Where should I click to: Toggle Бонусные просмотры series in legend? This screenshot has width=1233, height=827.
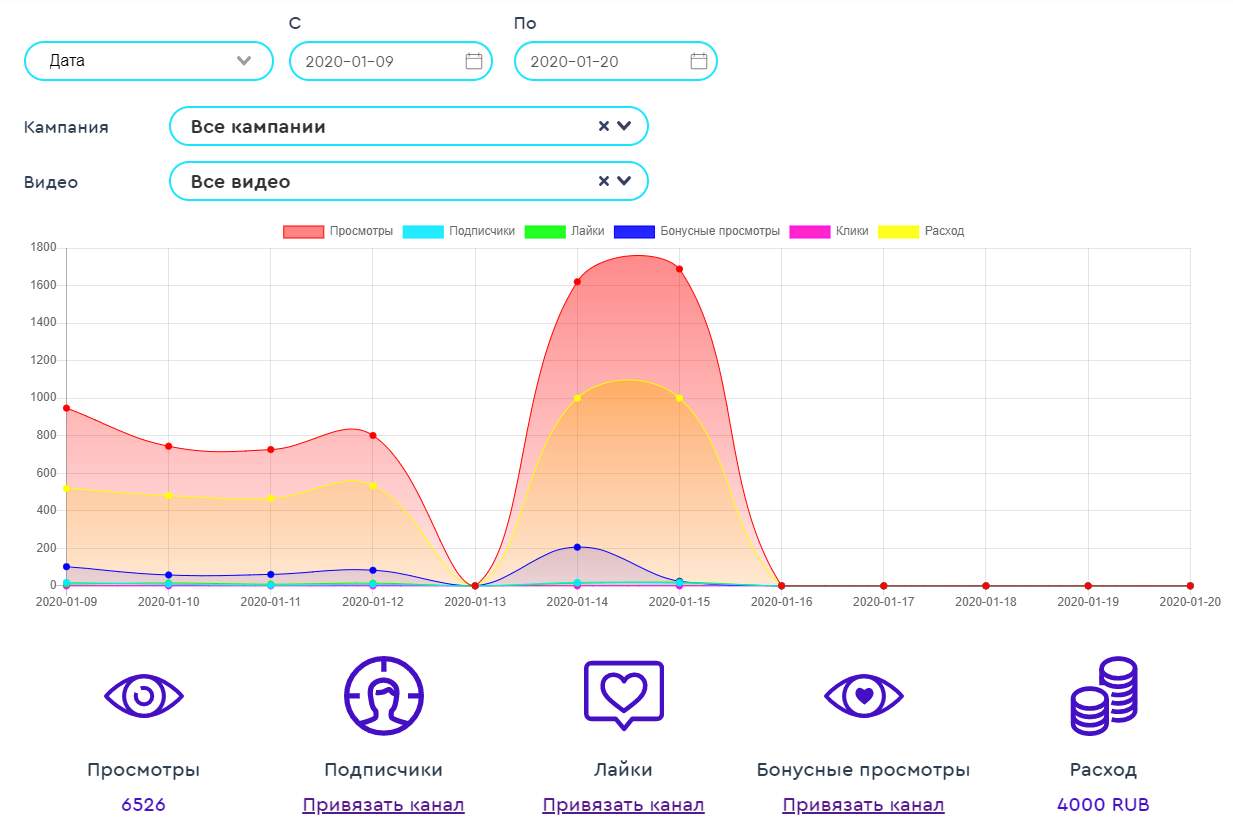[696, 231]
